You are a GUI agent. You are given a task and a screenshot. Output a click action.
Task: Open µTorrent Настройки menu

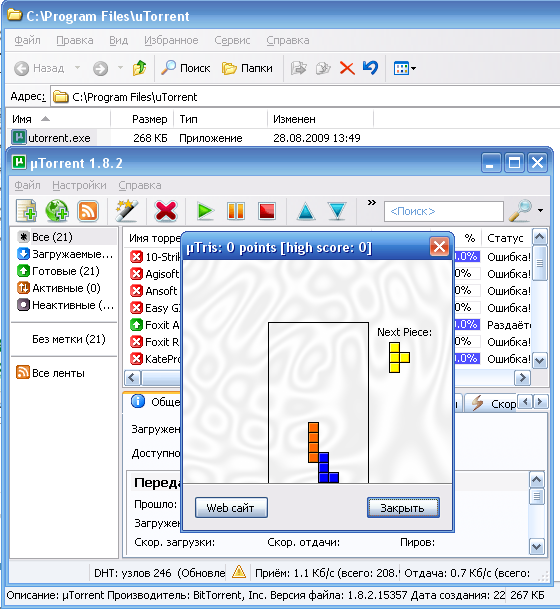pyautogui.click(x=79, y=185)
